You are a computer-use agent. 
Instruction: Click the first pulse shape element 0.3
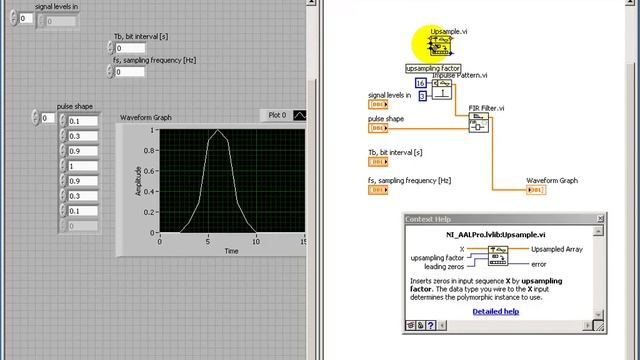coord(83,136)
